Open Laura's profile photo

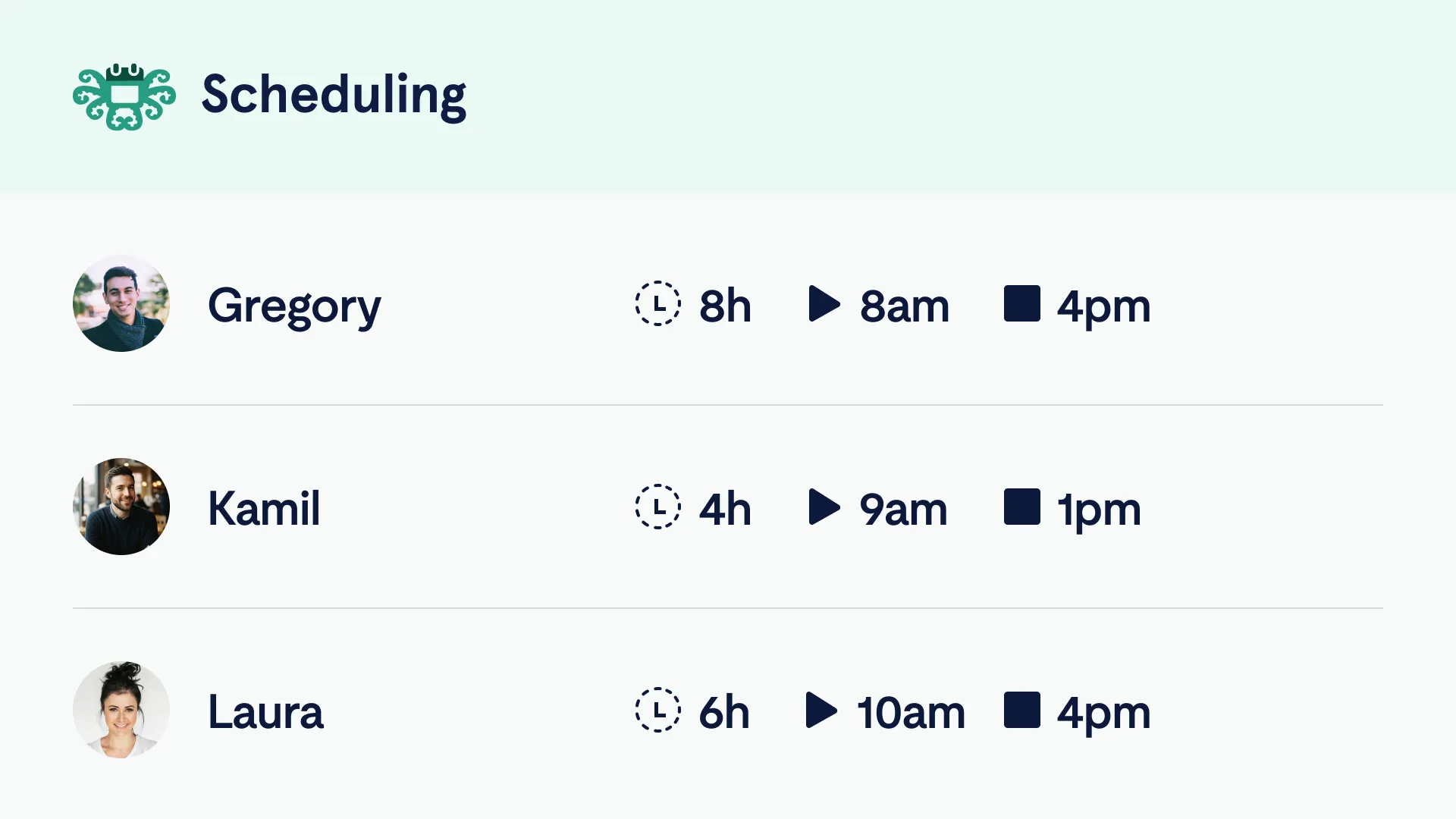(x=121, y=710)
